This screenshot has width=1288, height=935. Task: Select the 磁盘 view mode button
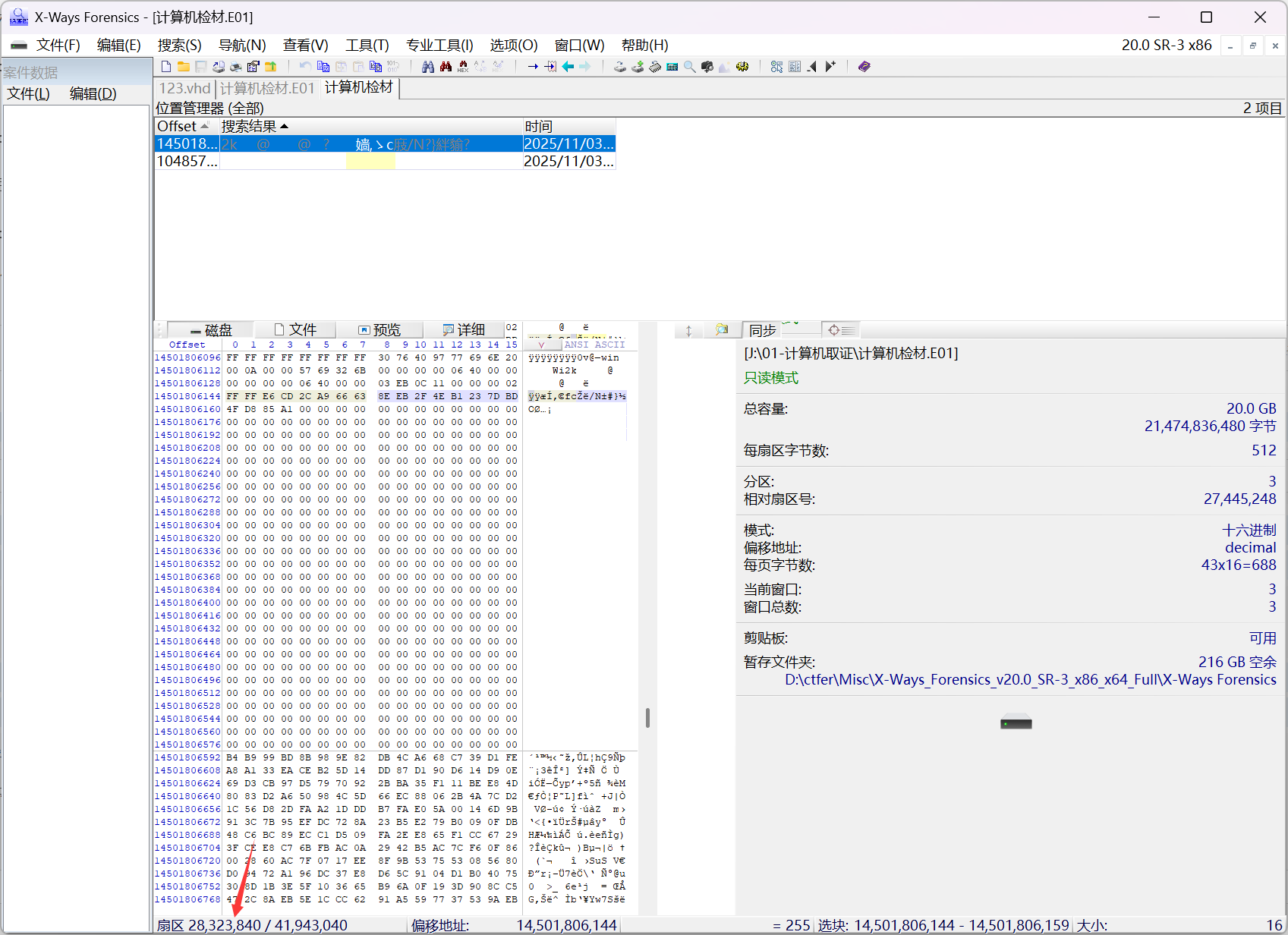pos(211,330)
